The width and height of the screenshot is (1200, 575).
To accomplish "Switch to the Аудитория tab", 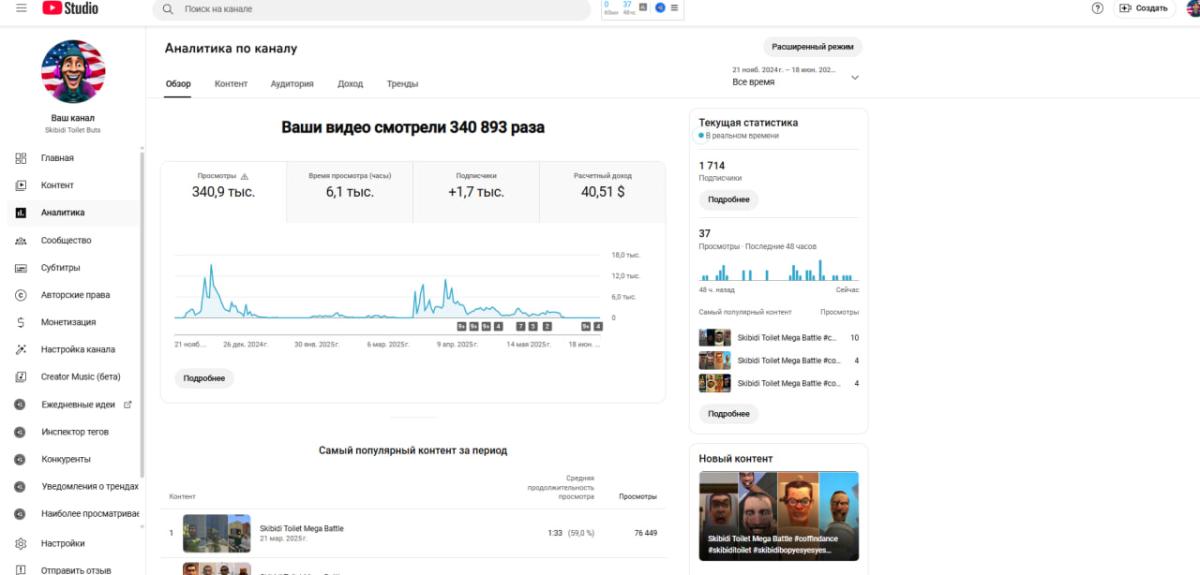I will (292, 85).
